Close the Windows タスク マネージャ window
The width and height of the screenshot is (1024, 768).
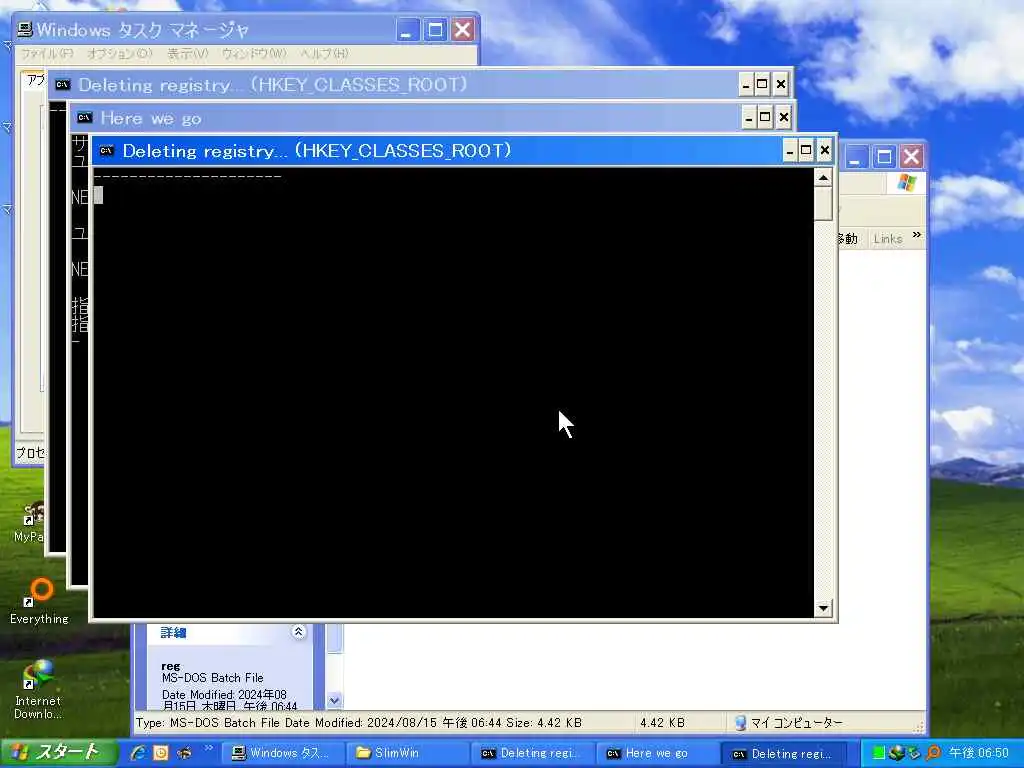pos(463,30)
